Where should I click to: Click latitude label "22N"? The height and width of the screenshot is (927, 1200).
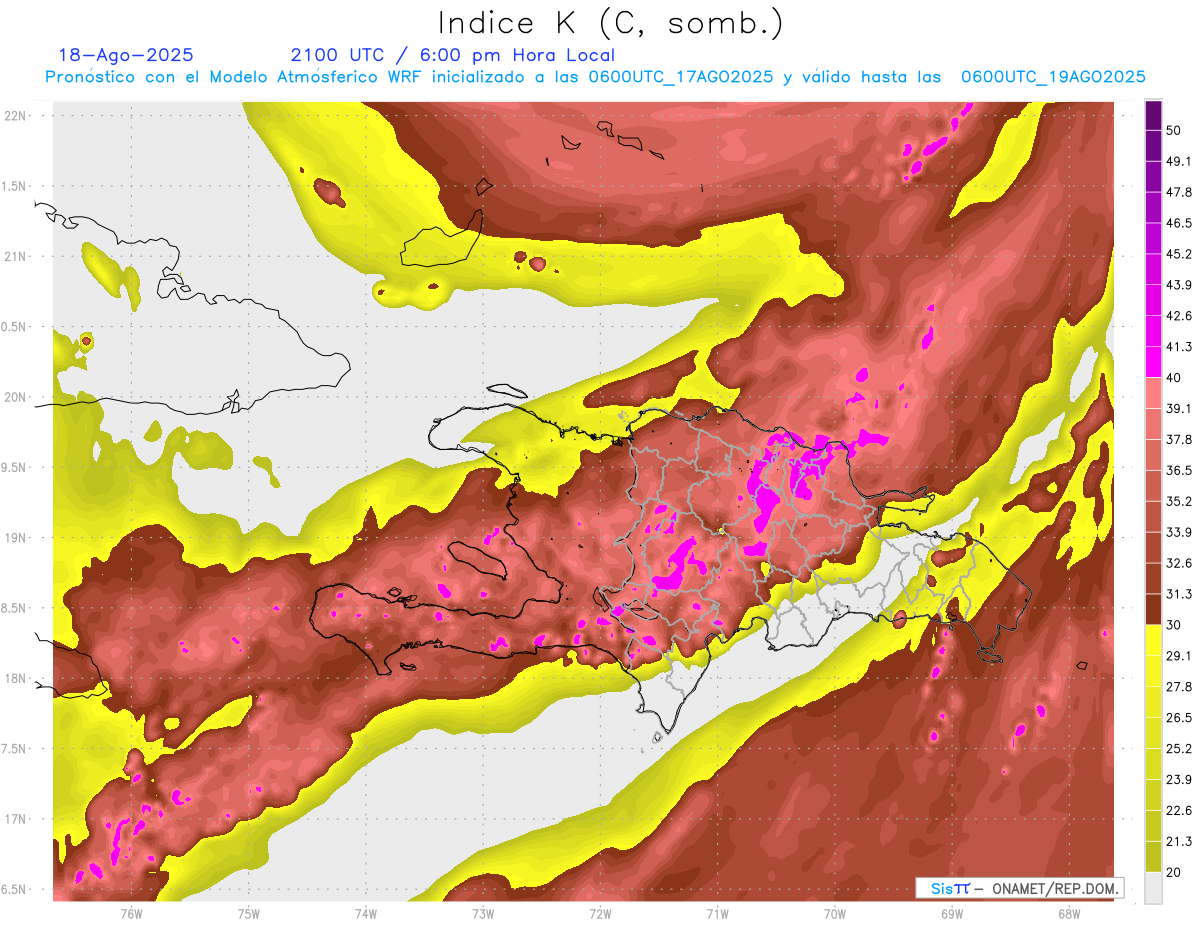[16, 115]
